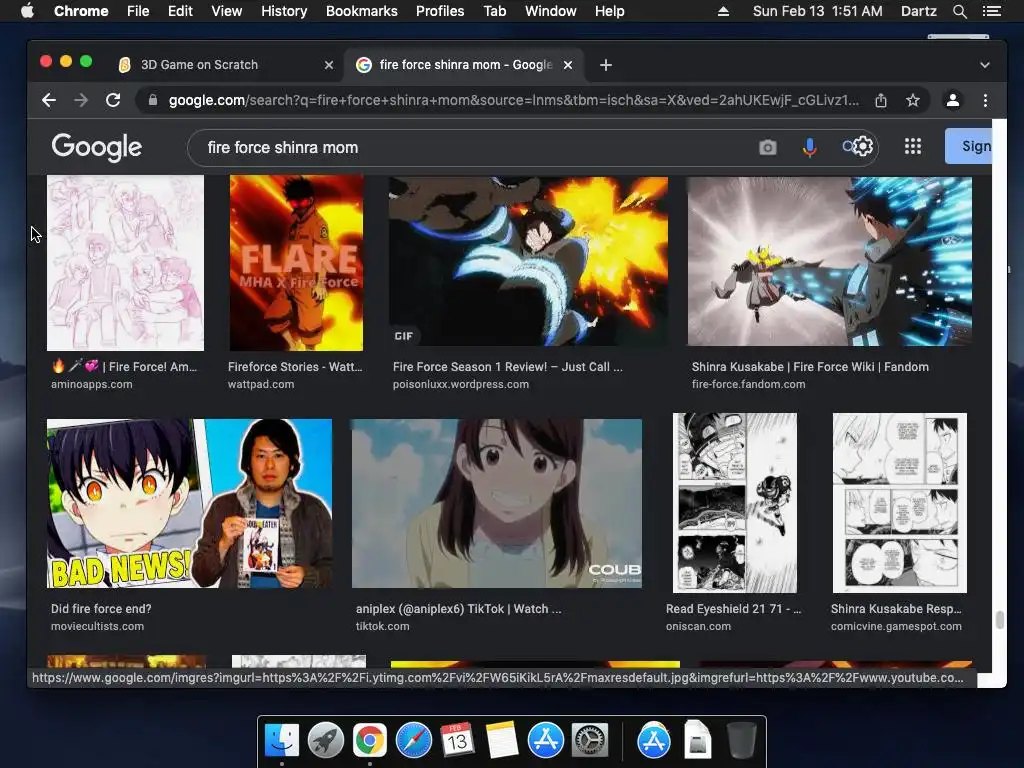Click the Dartz user name in menu bar
The height and width of the screenshot is (768, 1024).
click(918, 11)
